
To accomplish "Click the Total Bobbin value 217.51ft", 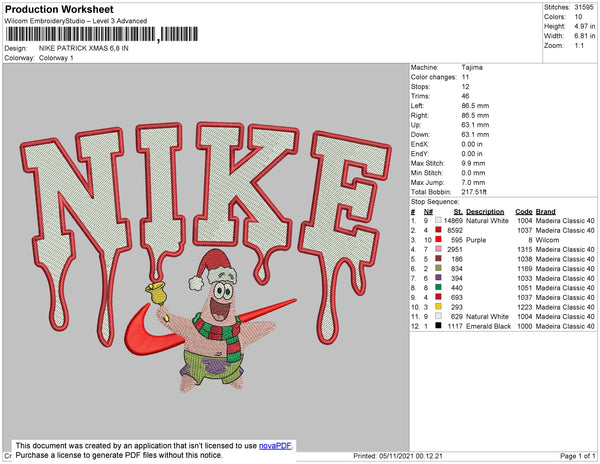I will [474, 192].
